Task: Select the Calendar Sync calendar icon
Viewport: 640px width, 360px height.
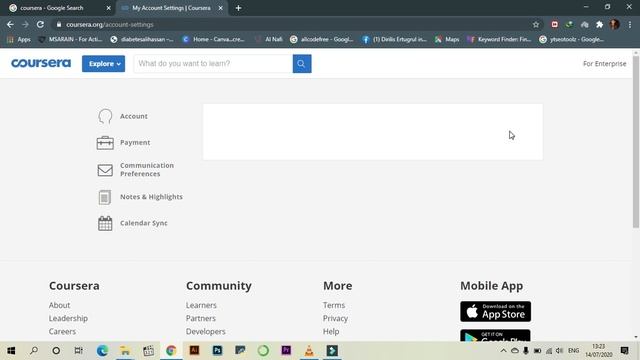Action: click(x=105, y=223)
